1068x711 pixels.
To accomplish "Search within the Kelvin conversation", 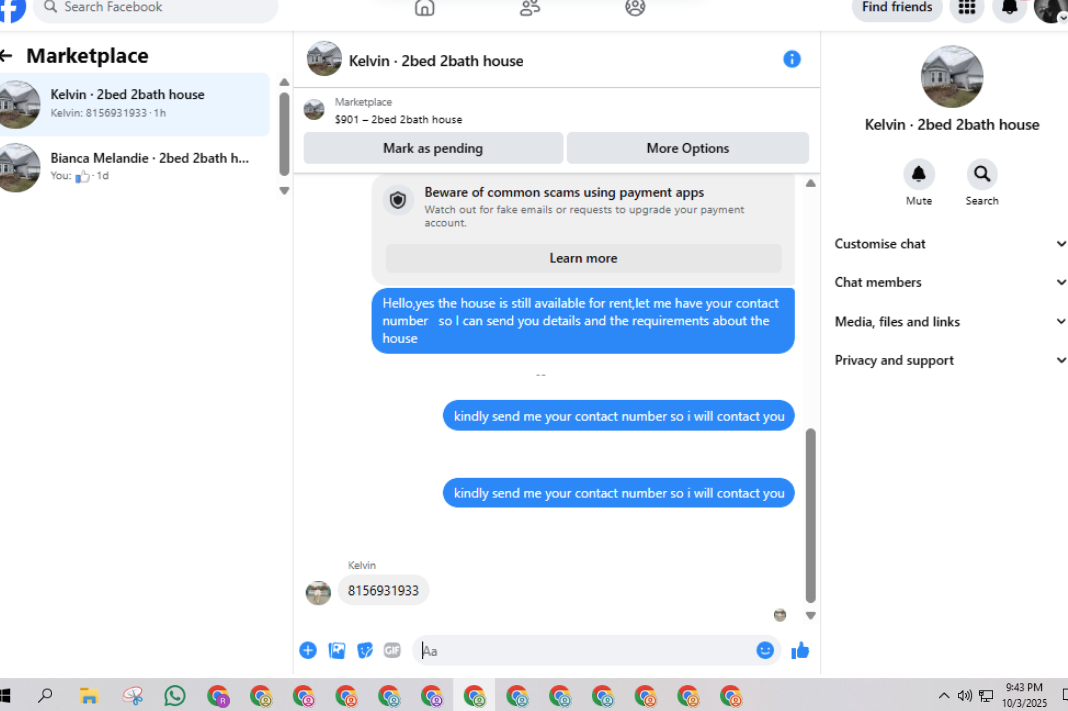I will point(981,174).
